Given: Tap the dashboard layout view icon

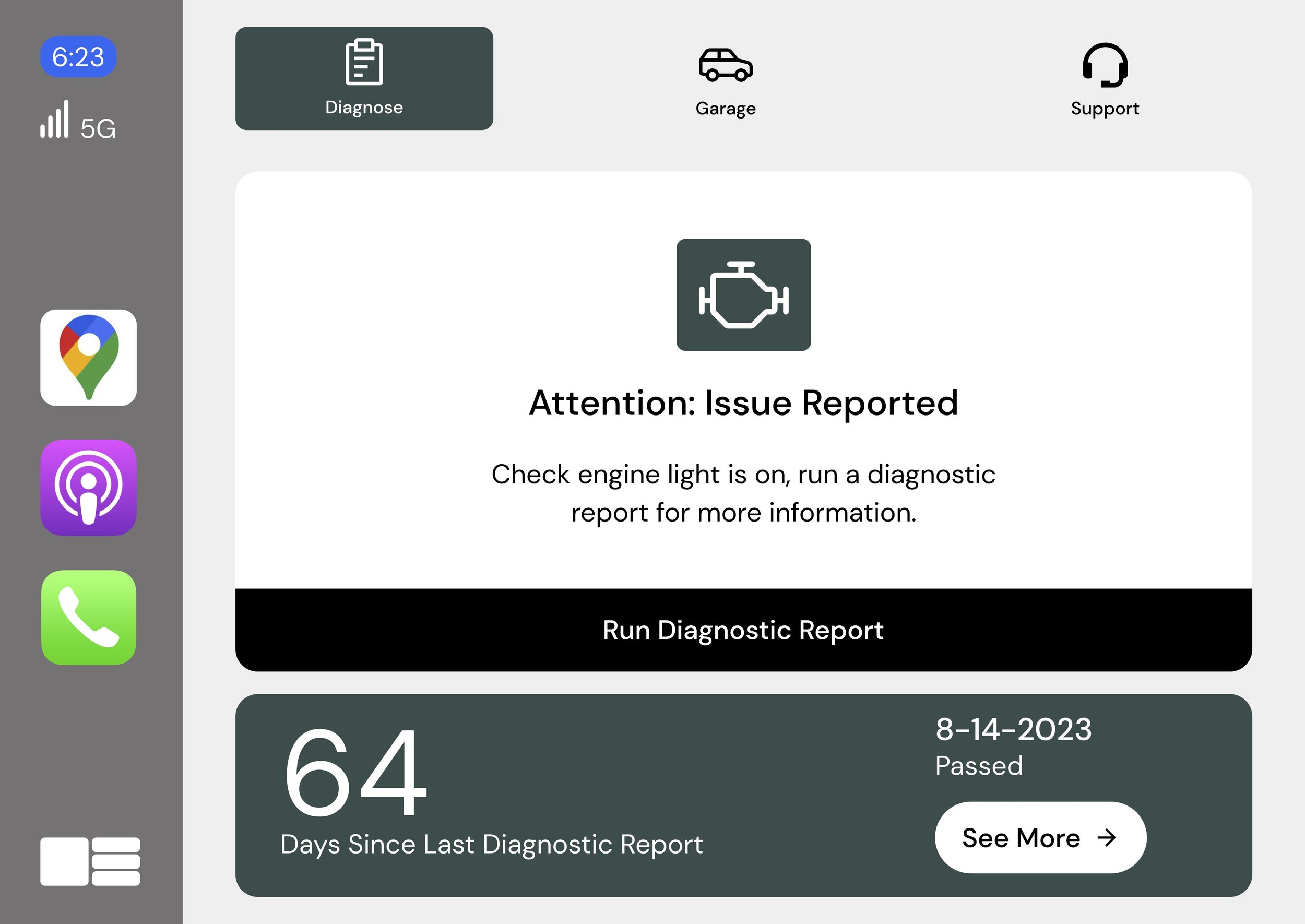Looking at the screenshot, I should click(x=90, y=861).
